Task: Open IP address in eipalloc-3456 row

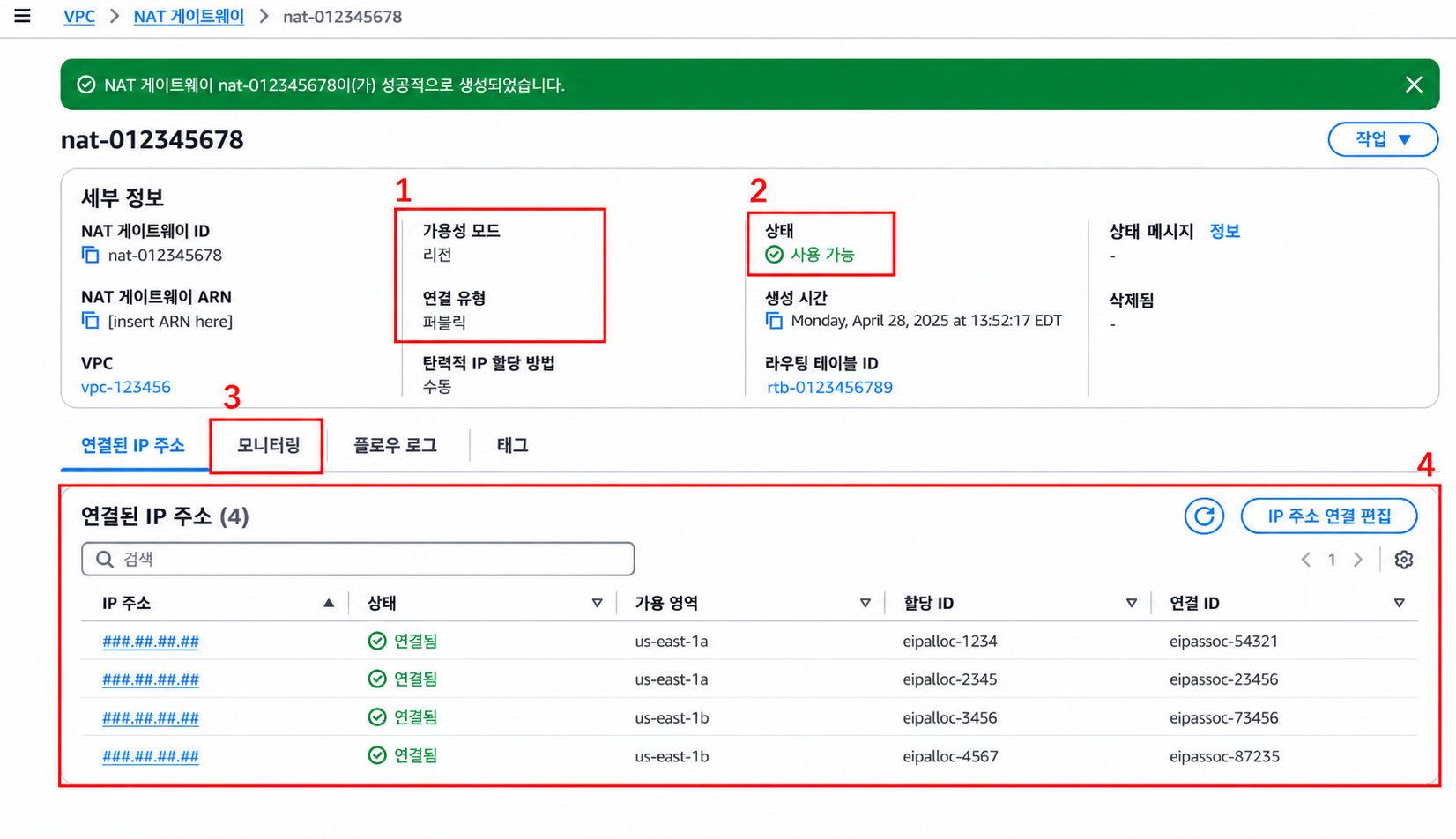Action: point(151,718)
